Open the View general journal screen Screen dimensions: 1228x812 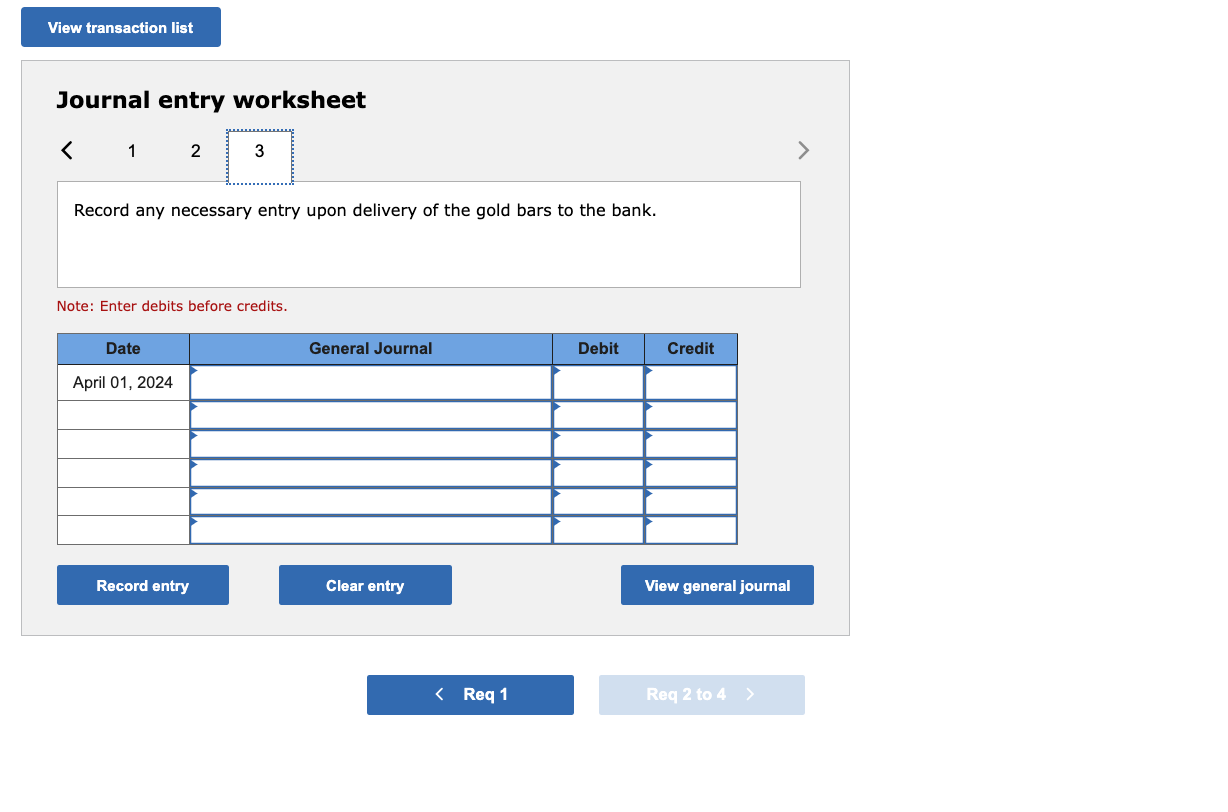(x=717, y=584)
